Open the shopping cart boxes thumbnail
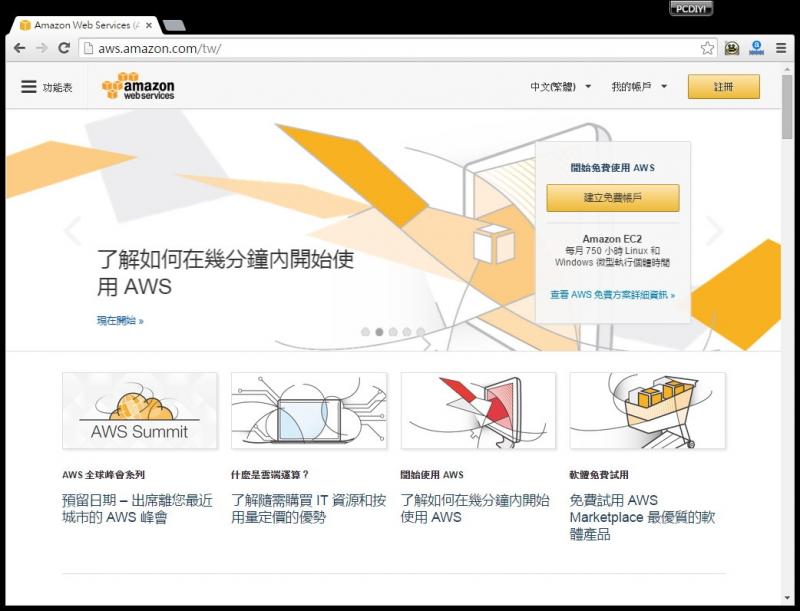800x611 pixels. 647,411
